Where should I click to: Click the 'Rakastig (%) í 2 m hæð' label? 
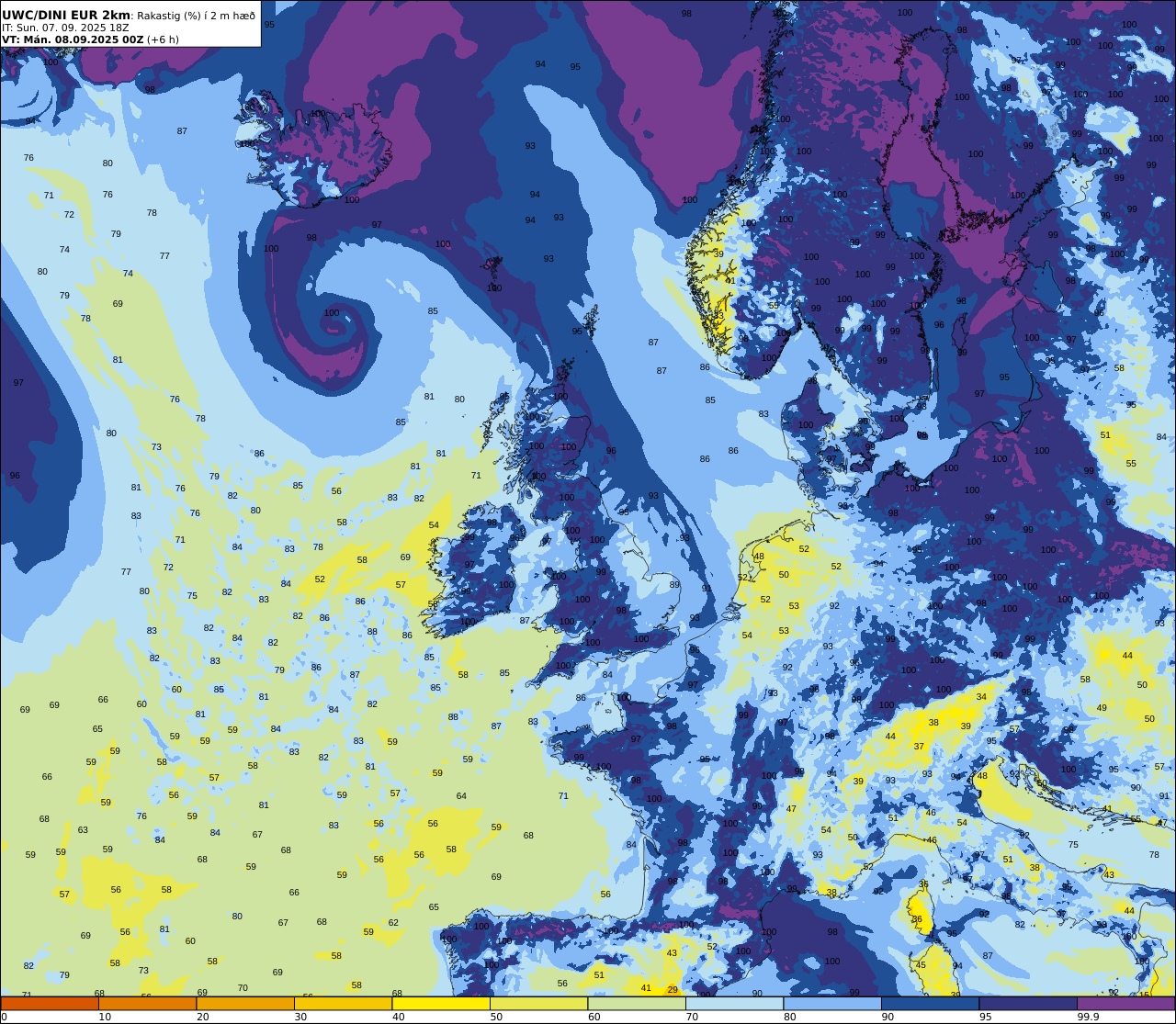pos(196,16)
